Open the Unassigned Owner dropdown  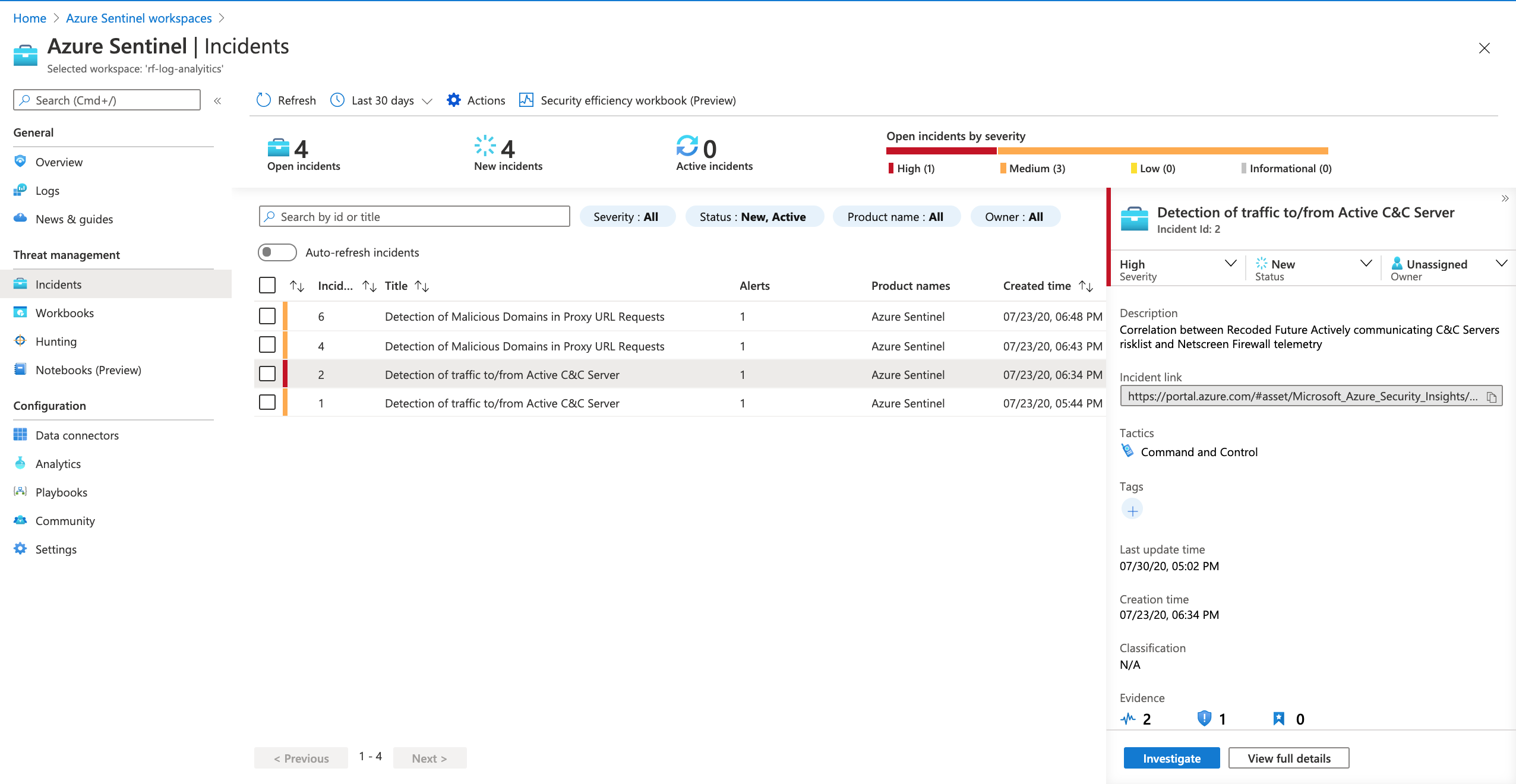click(1501, 264)
